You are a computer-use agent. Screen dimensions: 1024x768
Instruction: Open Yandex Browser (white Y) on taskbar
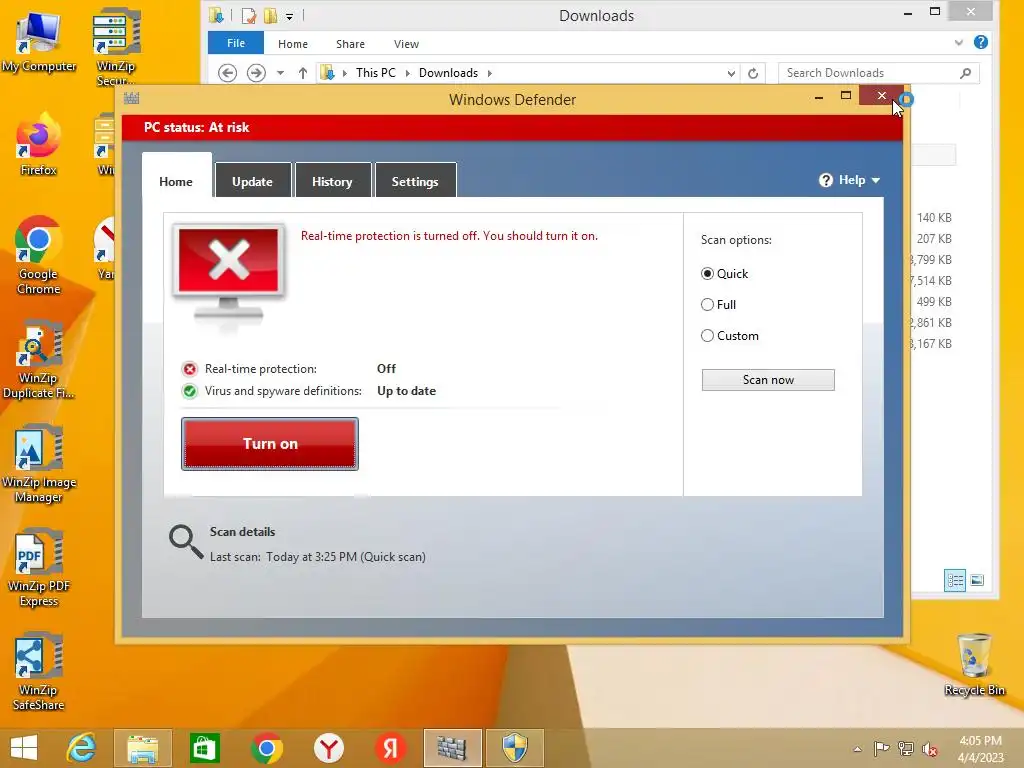click(328, 748)
